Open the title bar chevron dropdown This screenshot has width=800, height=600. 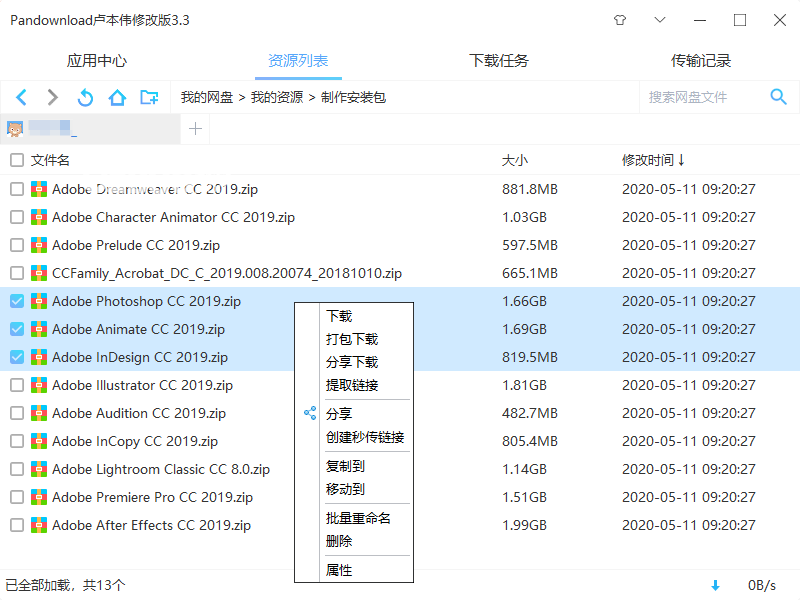[x=662, y=19]
